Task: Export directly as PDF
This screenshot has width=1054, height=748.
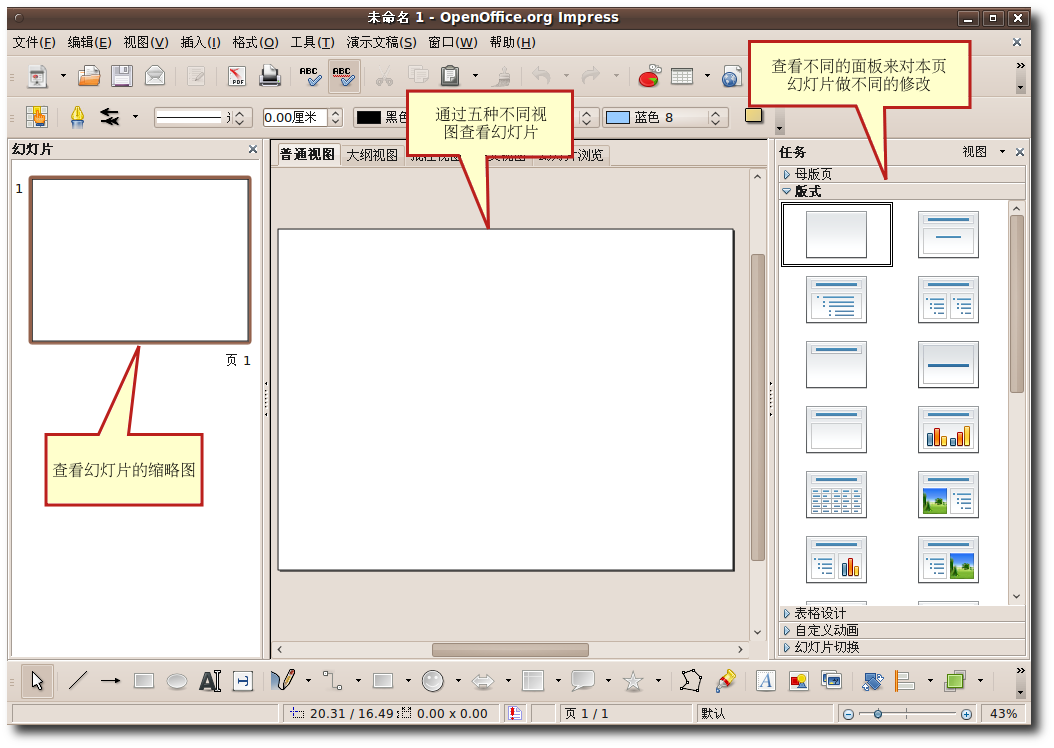Action: point(237,76)
